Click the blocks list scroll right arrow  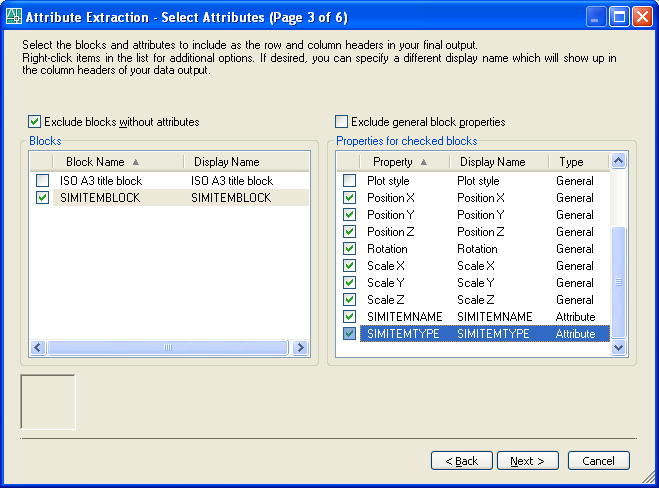pyautogui.click(x=301, y=348)
